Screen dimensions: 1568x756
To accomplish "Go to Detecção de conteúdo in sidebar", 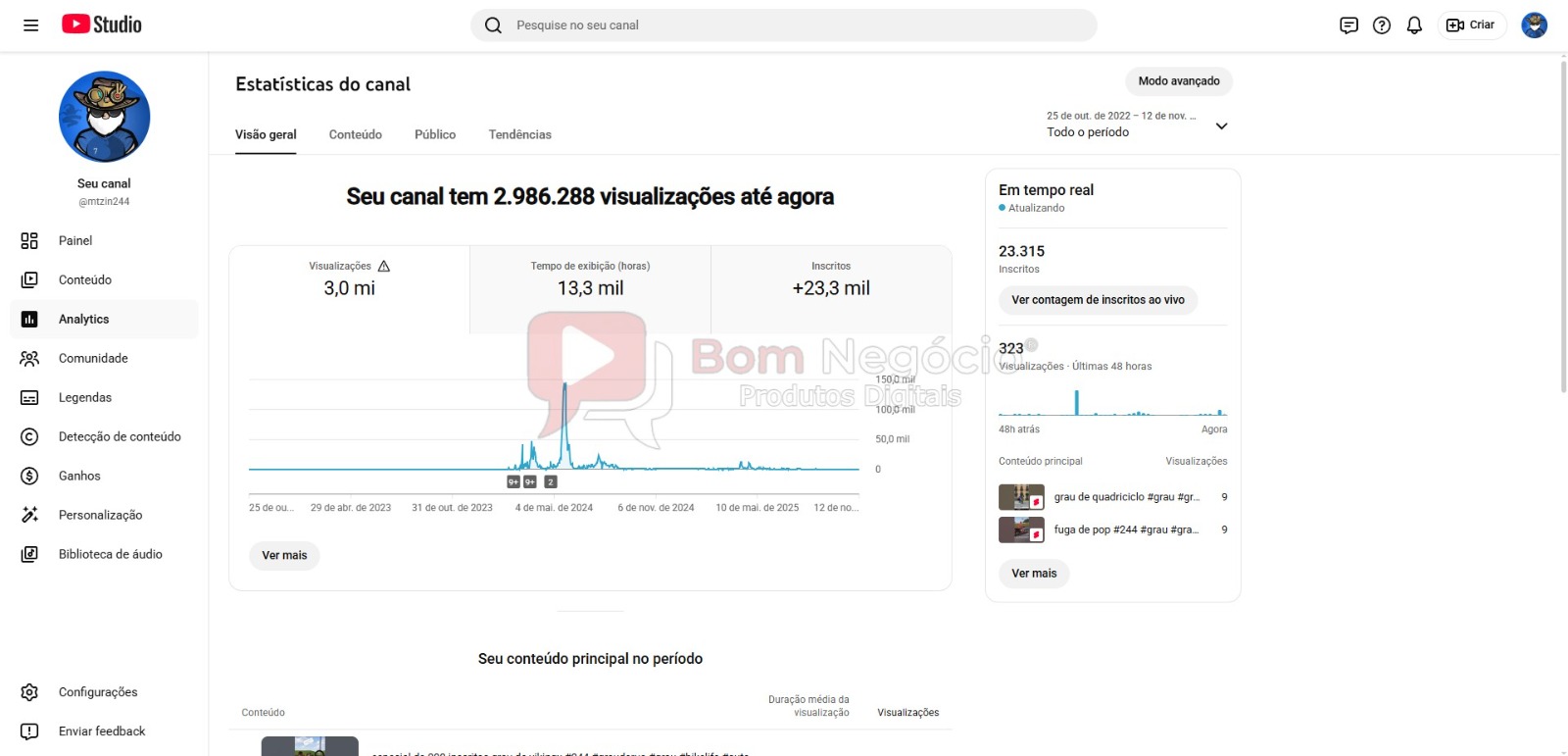I will (x=120, y=436).
